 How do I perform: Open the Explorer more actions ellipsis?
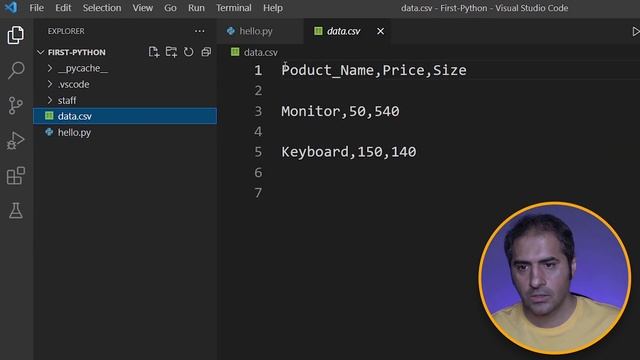pos(200,31)
